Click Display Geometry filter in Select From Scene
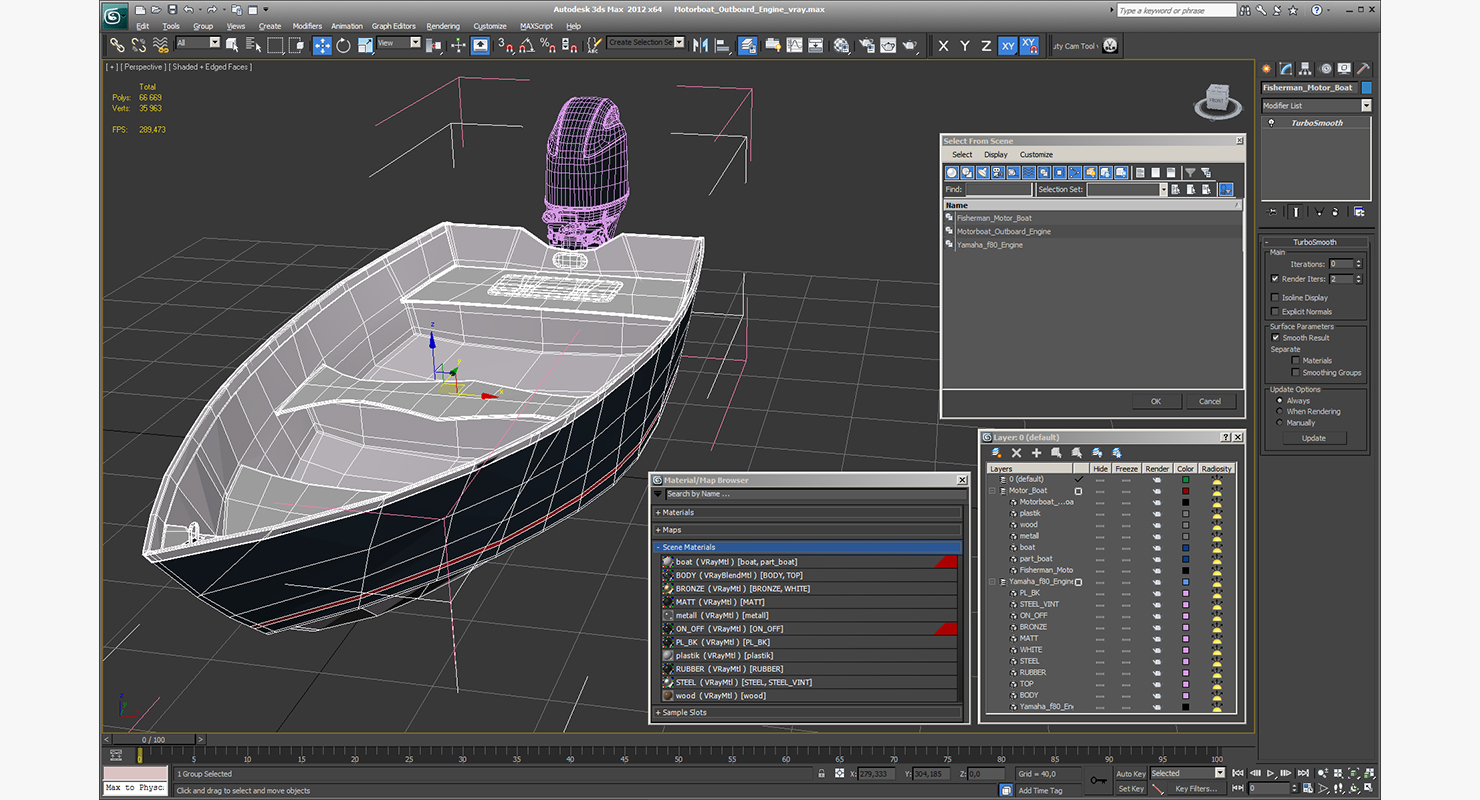This screenshot has height=800, width=1480. [951, 173]
